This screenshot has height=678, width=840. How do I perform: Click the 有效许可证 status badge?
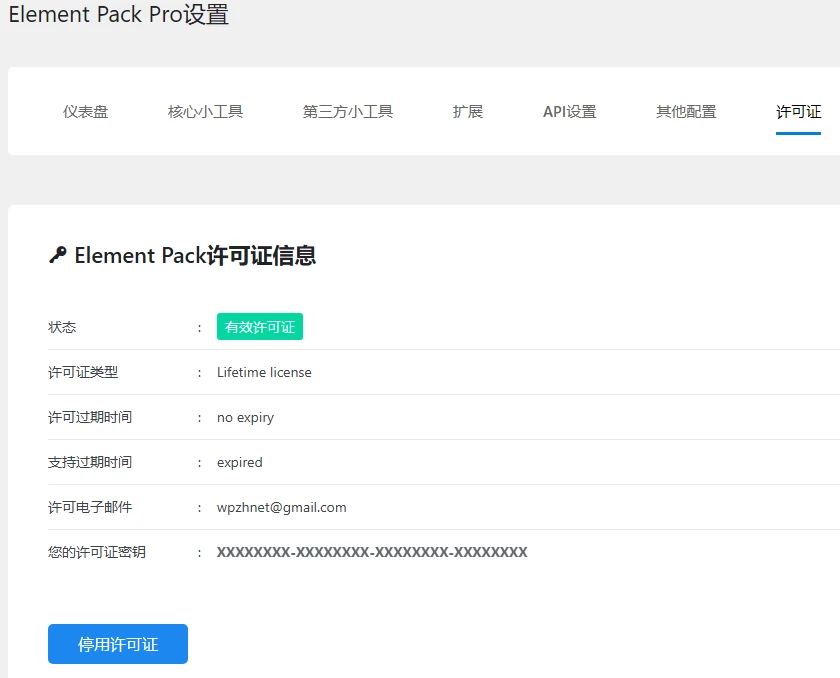[x=259, y=326]
